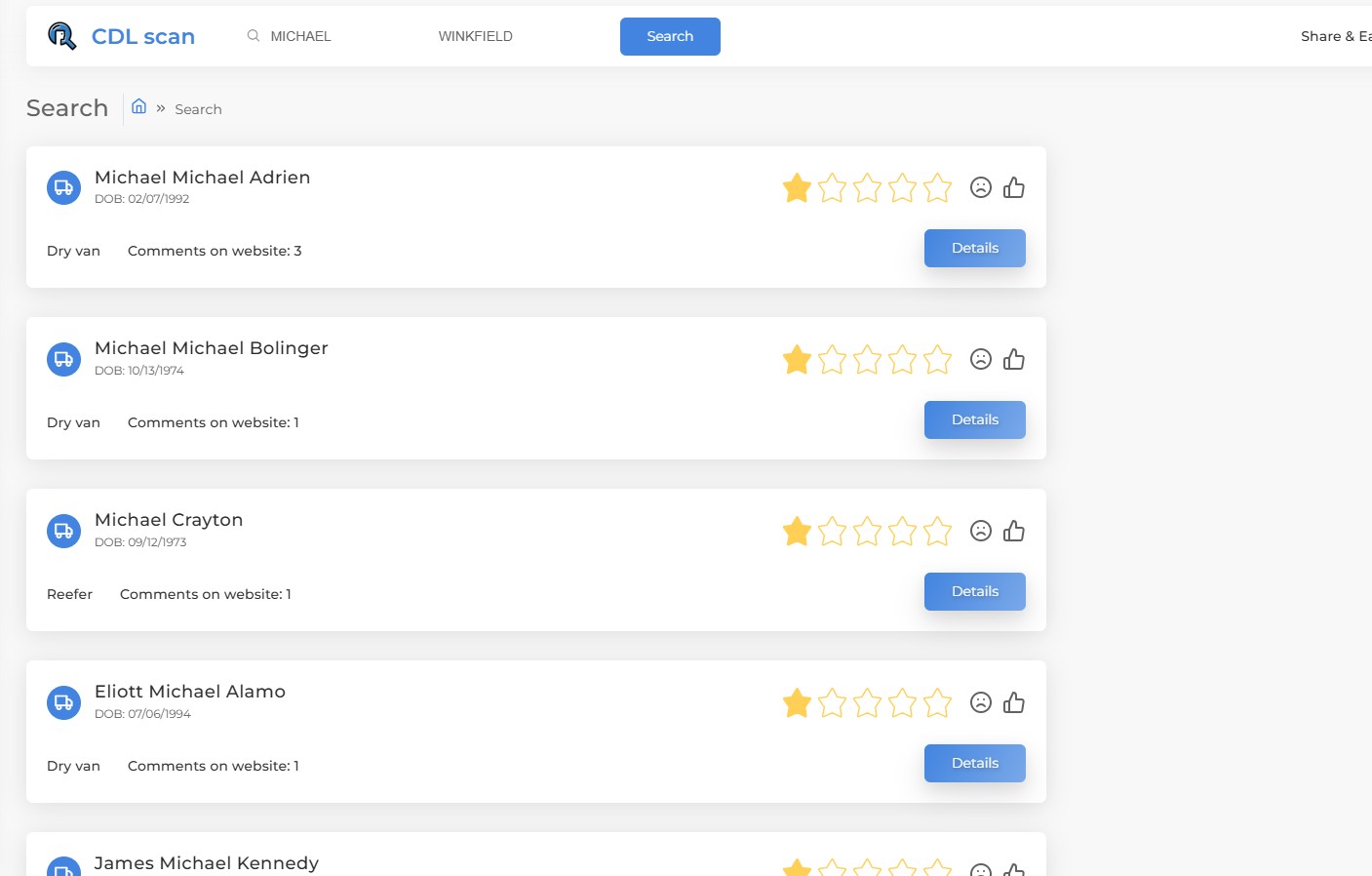
Task: Open Details for Michael Michael Adrien
Action: (x=974, y=248)
